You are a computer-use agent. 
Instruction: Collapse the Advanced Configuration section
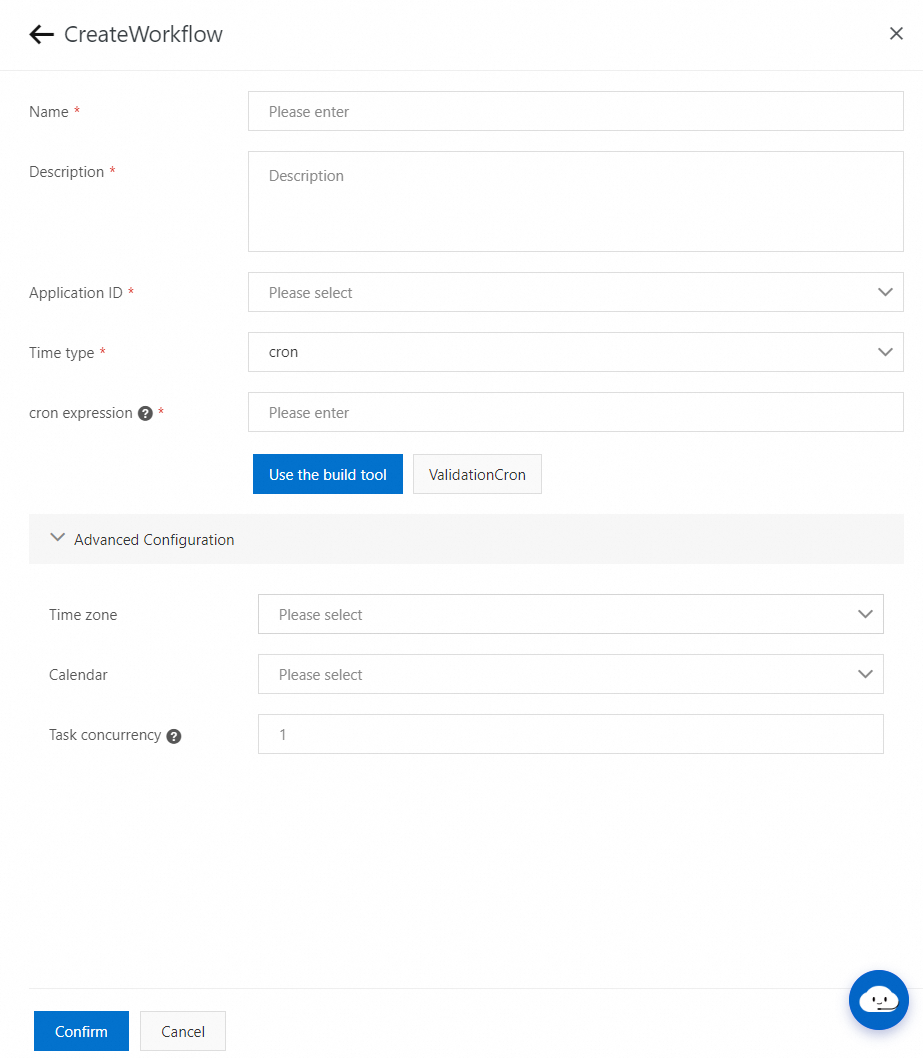click(x=58, y=539)
